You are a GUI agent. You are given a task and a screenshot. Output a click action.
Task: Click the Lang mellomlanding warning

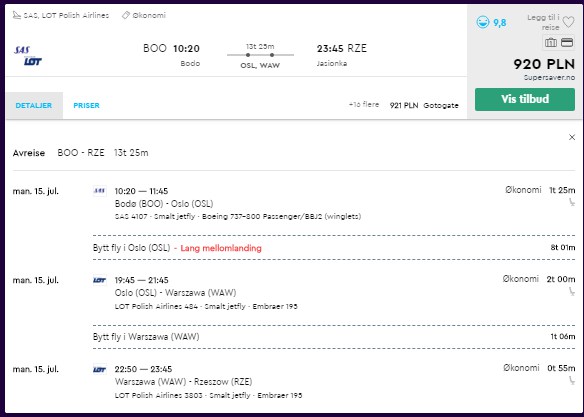click(221, 248)
